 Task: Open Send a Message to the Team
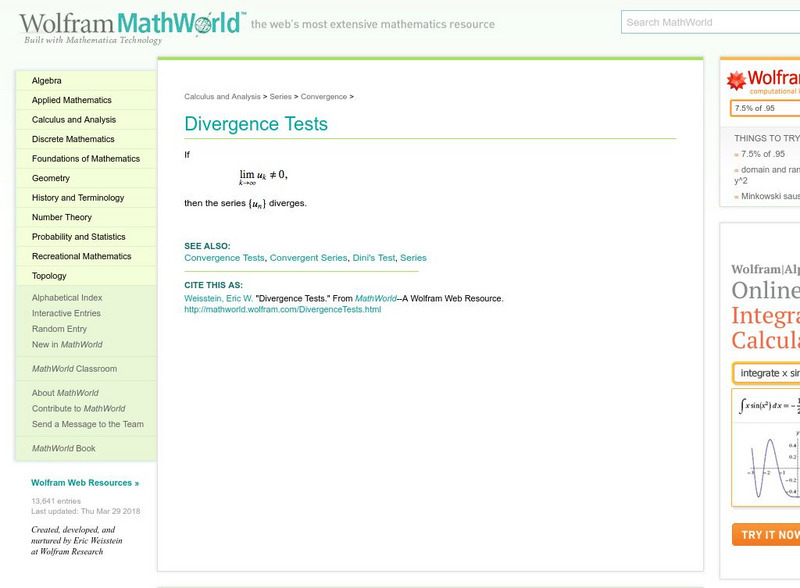[x=88, y=424]
